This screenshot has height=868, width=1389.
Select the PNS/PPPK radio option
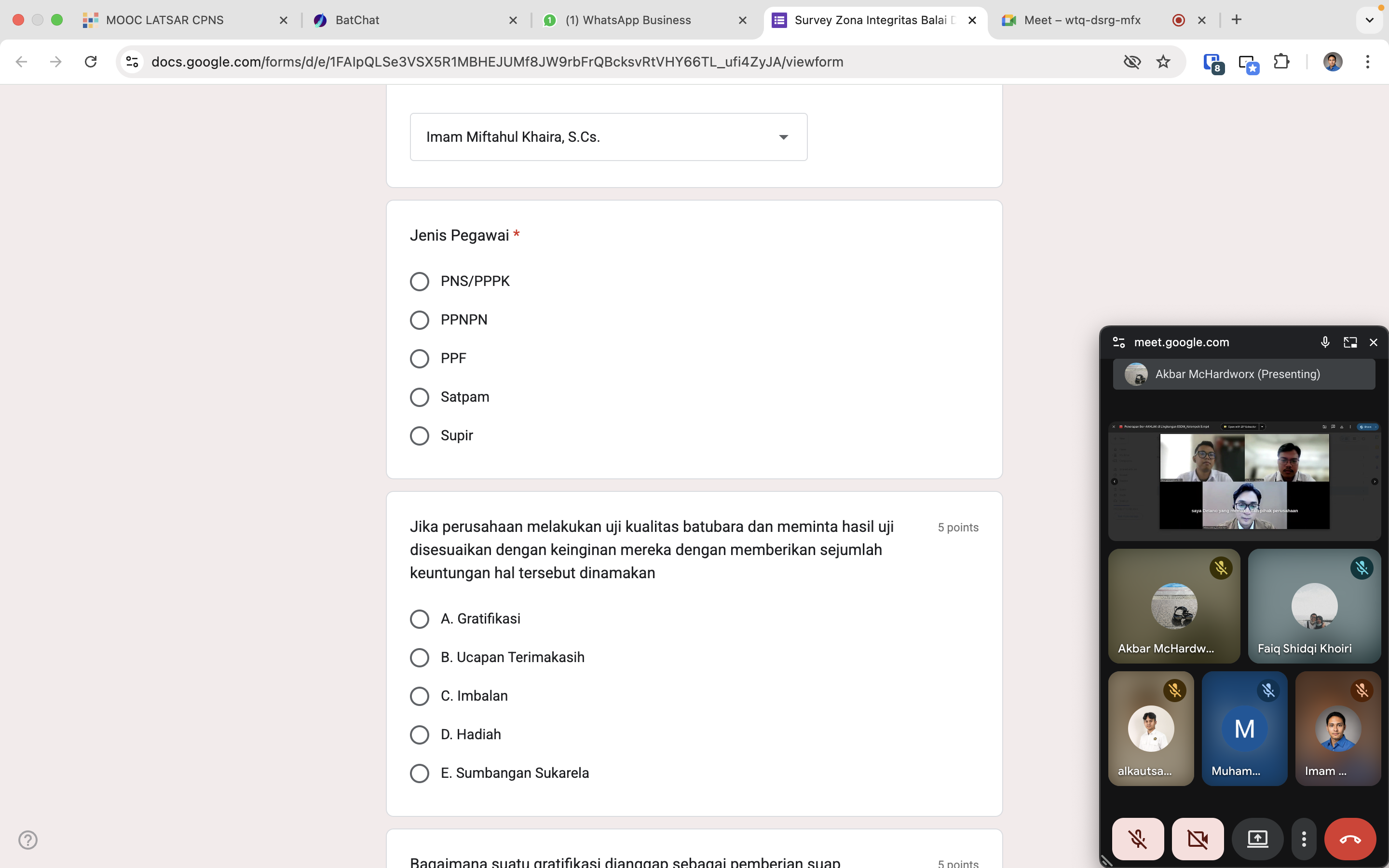pyautogui.click(x=420, y=281)
